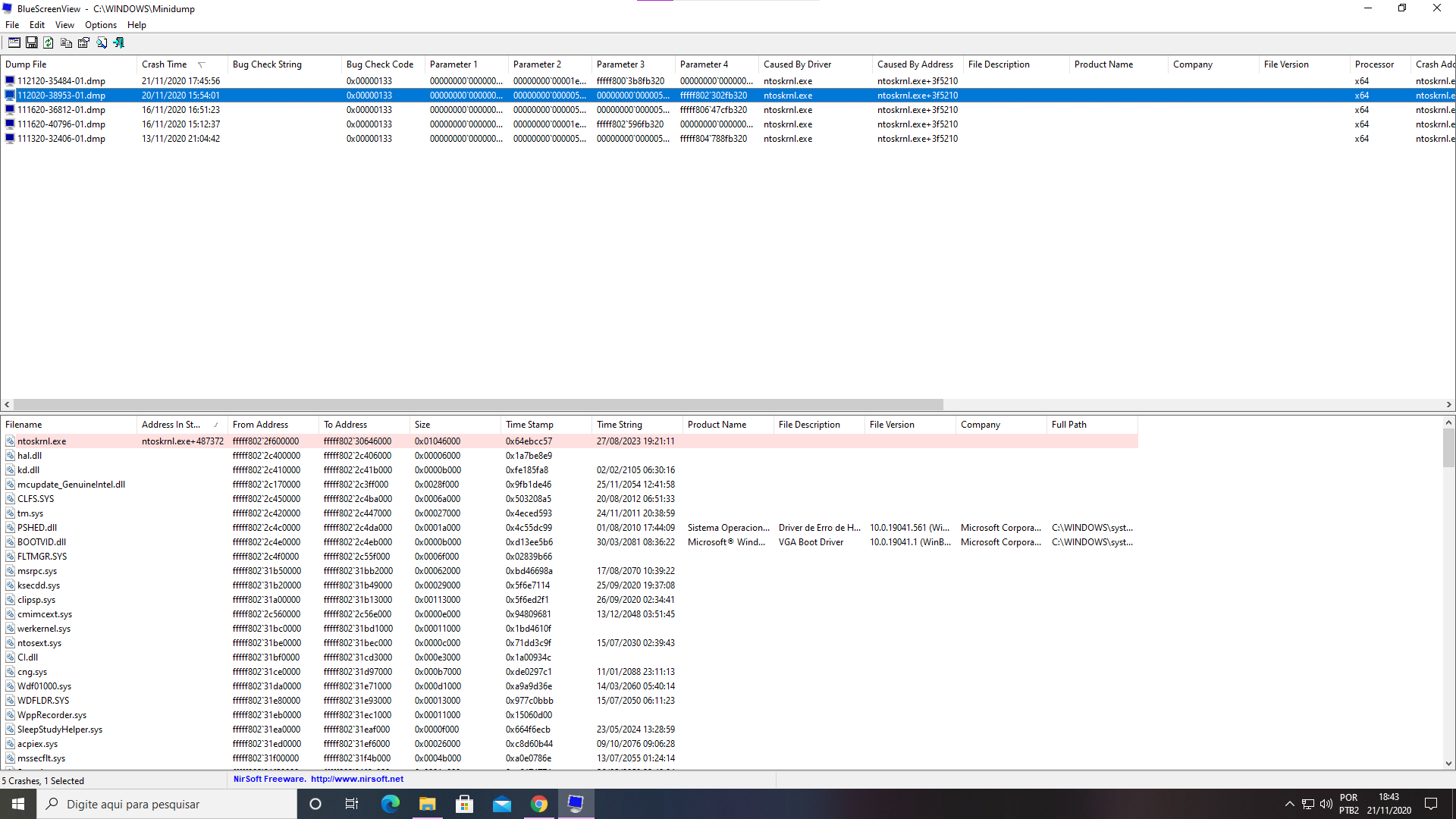Image resolution: width=1456 pixels, height=819 pixels.
Task: Sort by Caused By Driver column header
Action: pos(815,64)
